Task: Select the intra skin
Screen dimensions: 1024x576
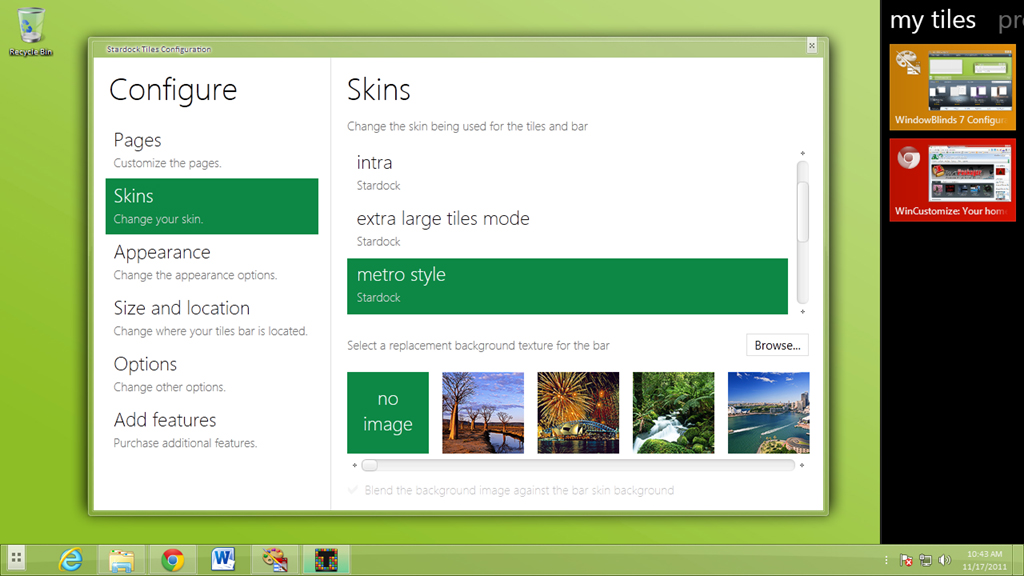Action: tap(567, 173)
